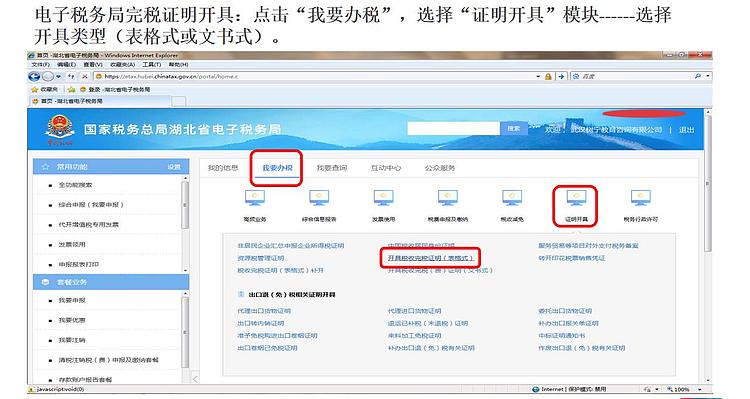Viewport: 750px width, 399px height.
Task: Select 我要注销 in the sidebar
Action: (72, 340)
